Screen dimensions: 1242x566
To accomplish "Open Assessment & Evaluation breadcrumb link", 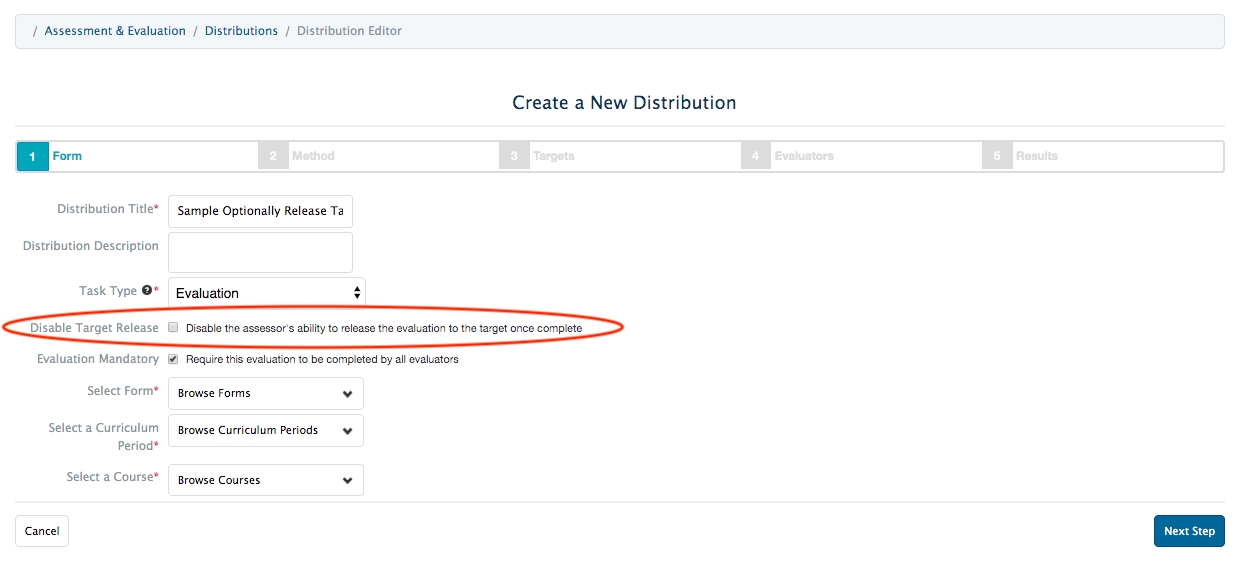I will 115,31.
